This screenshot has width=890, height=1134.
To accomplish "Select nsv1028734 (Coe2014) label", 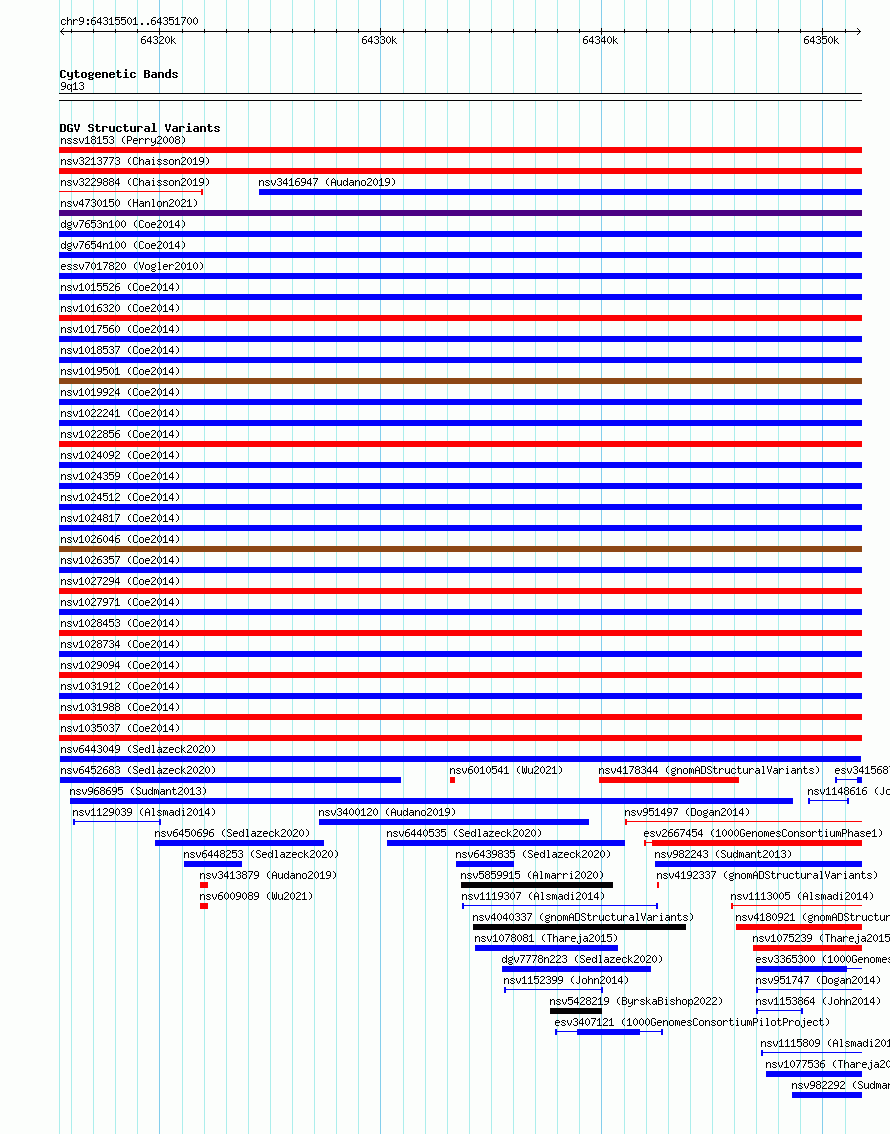I will [x=120, y=644].
